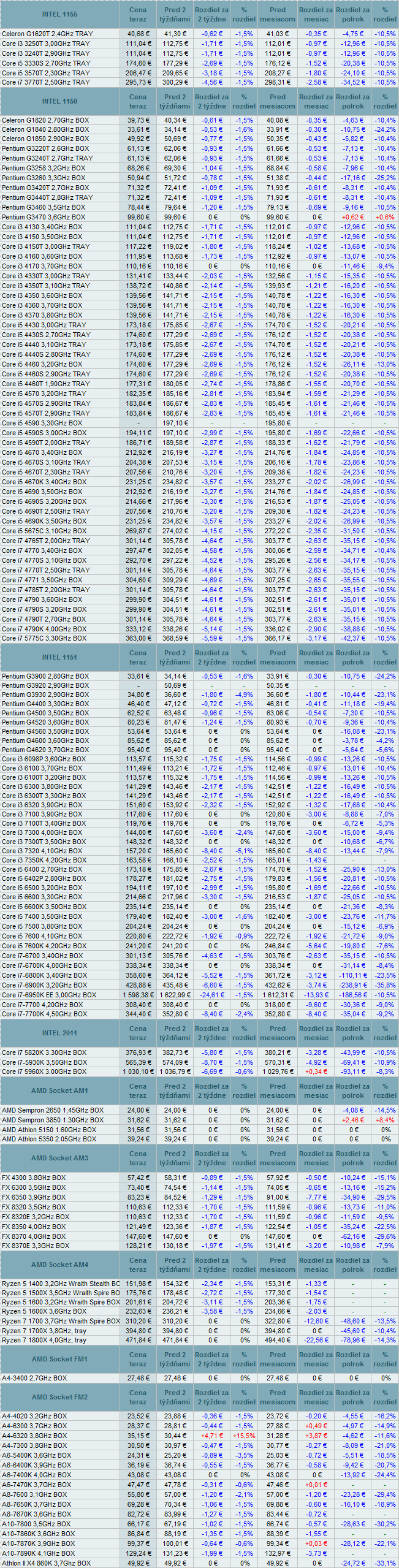Select 'Core i7-7700K 4,50GHz BOX' row name

(44, 1014)
